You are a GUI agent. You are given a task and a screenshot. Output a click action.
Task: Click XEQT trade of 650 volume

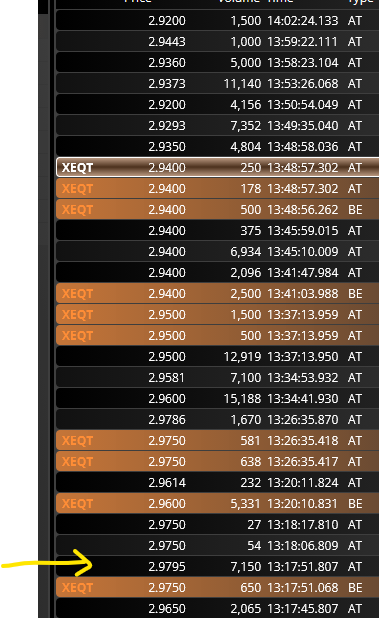click(217, 587)
